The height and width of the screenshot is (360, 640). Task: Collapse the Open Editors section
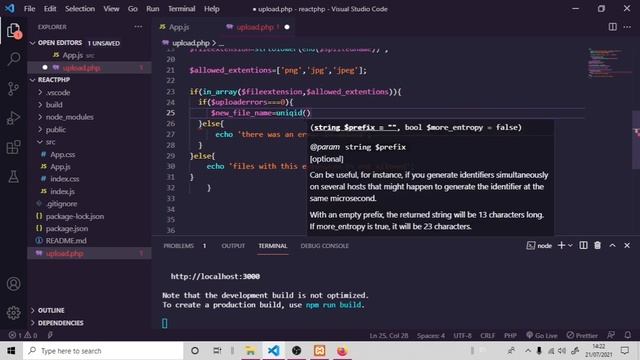[x=33, y=43]
